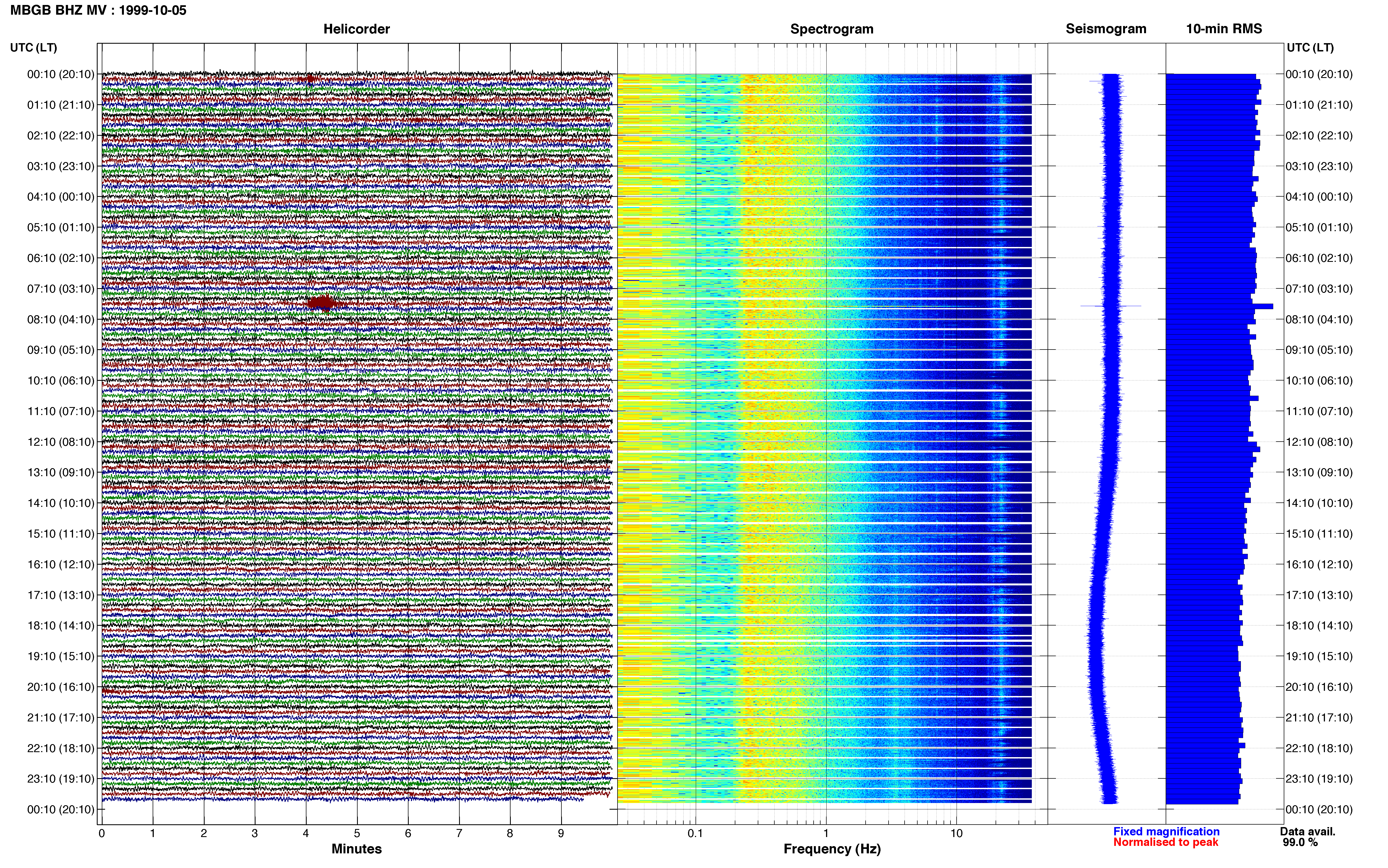The width and height of the screenshot is (1388, 868).
Task: Click the left 'UTC (LT)' axis label
Action: click(33, 48)
